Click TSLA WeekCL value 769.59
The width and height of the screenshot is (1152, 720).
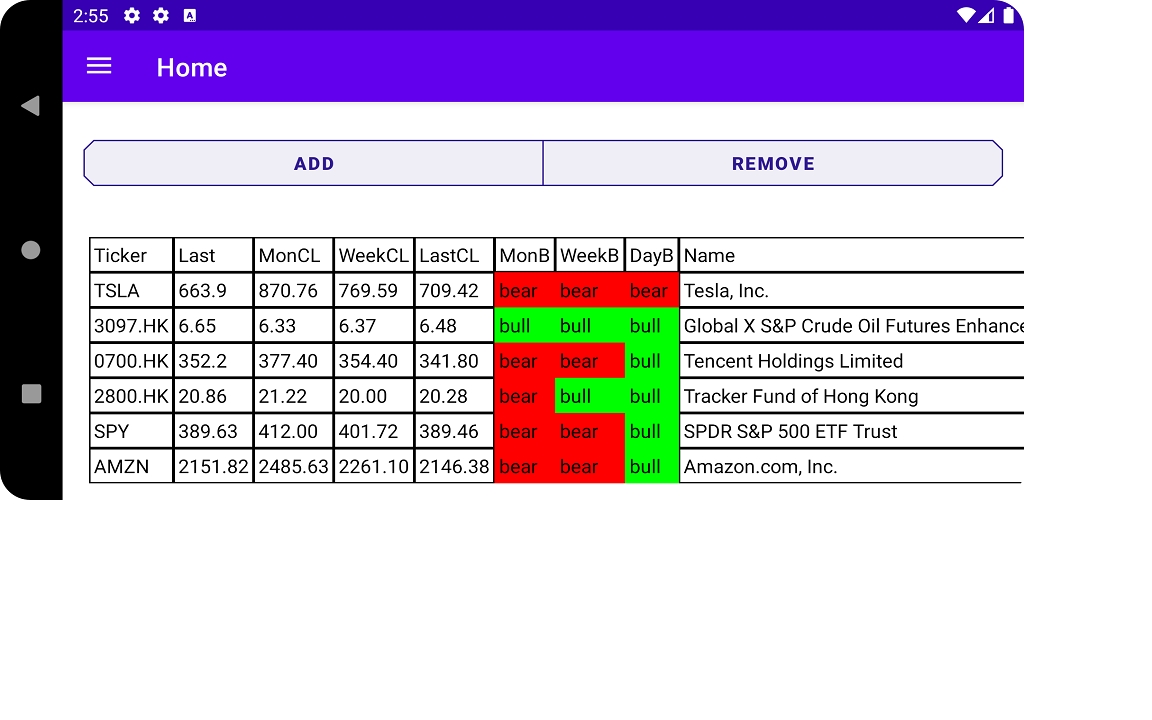point(374,291)
